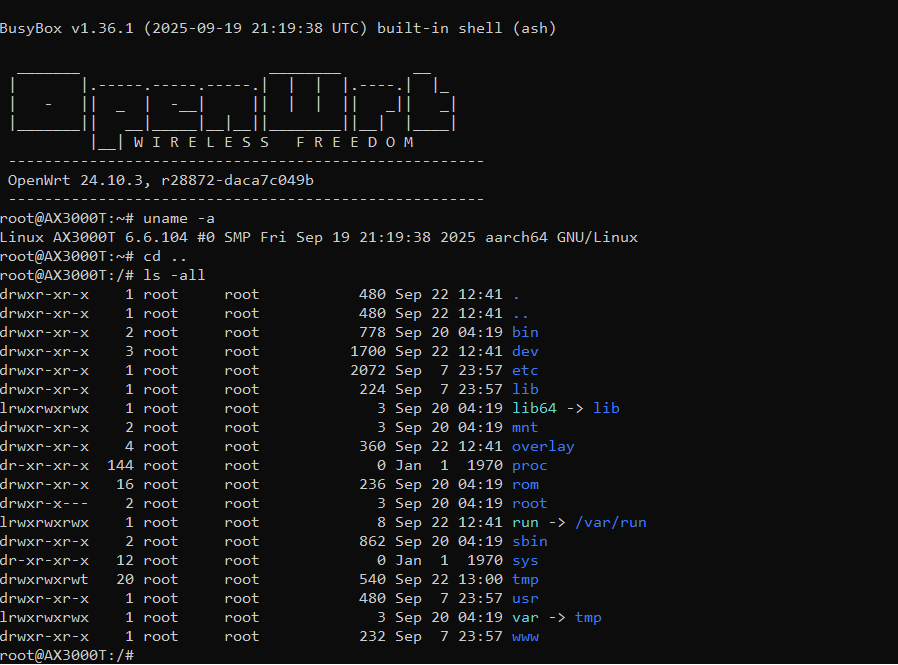Image resolution: width=898 pixels, height=665 pixels.
Task: Select the 'sys' directory name
Action: [x=525, y=560]
